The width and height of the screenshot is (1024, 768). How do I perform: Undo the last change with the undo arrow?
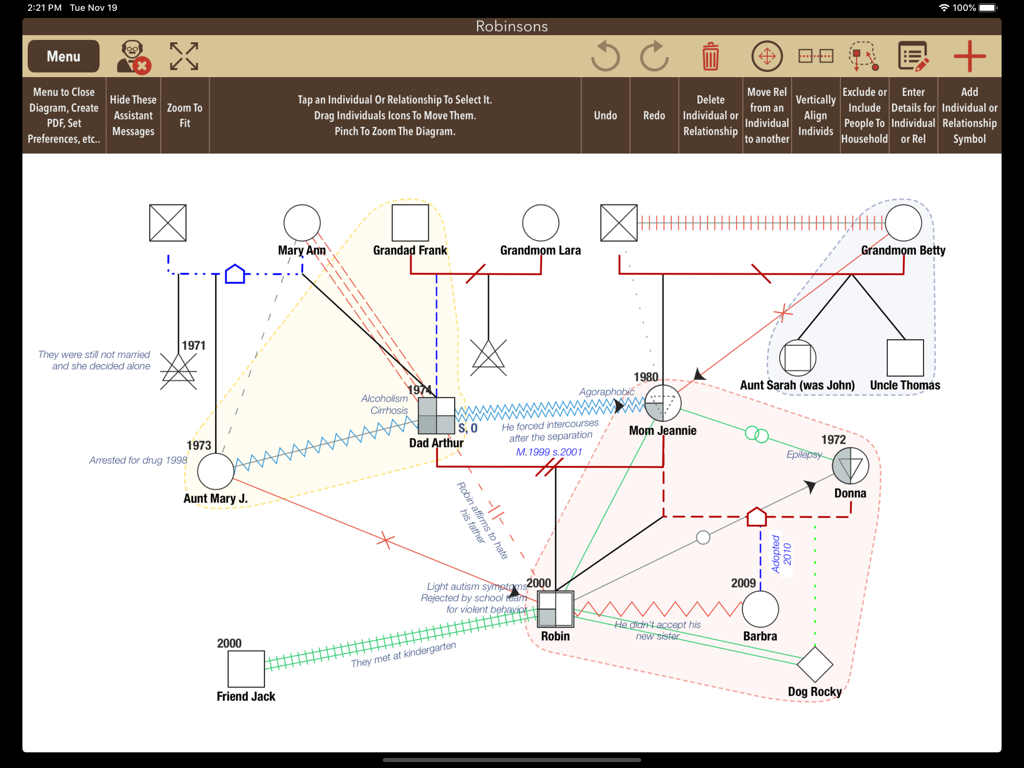pos(604,56)
